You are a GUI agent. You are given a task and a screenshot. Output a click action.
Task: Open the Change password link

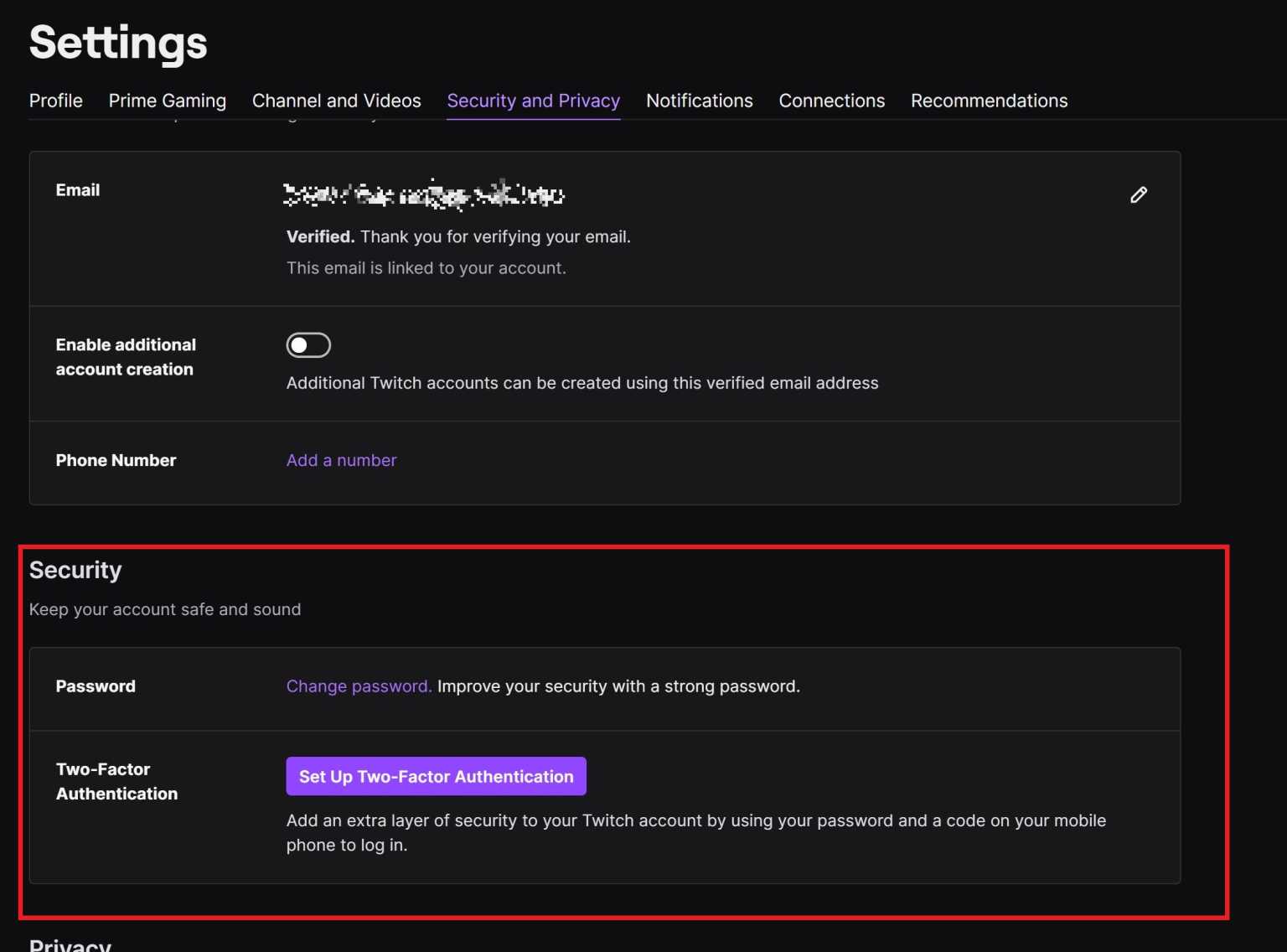tap(358, 686)
